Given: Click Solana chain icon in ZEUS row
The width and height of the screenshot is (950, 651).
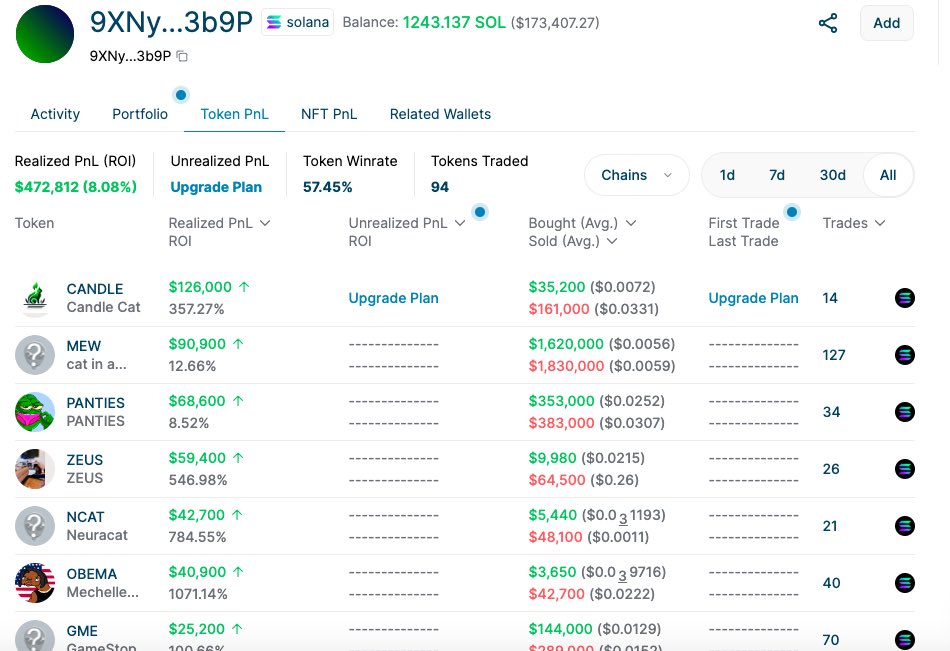Looking at the screenshot, I should point(905,469).
